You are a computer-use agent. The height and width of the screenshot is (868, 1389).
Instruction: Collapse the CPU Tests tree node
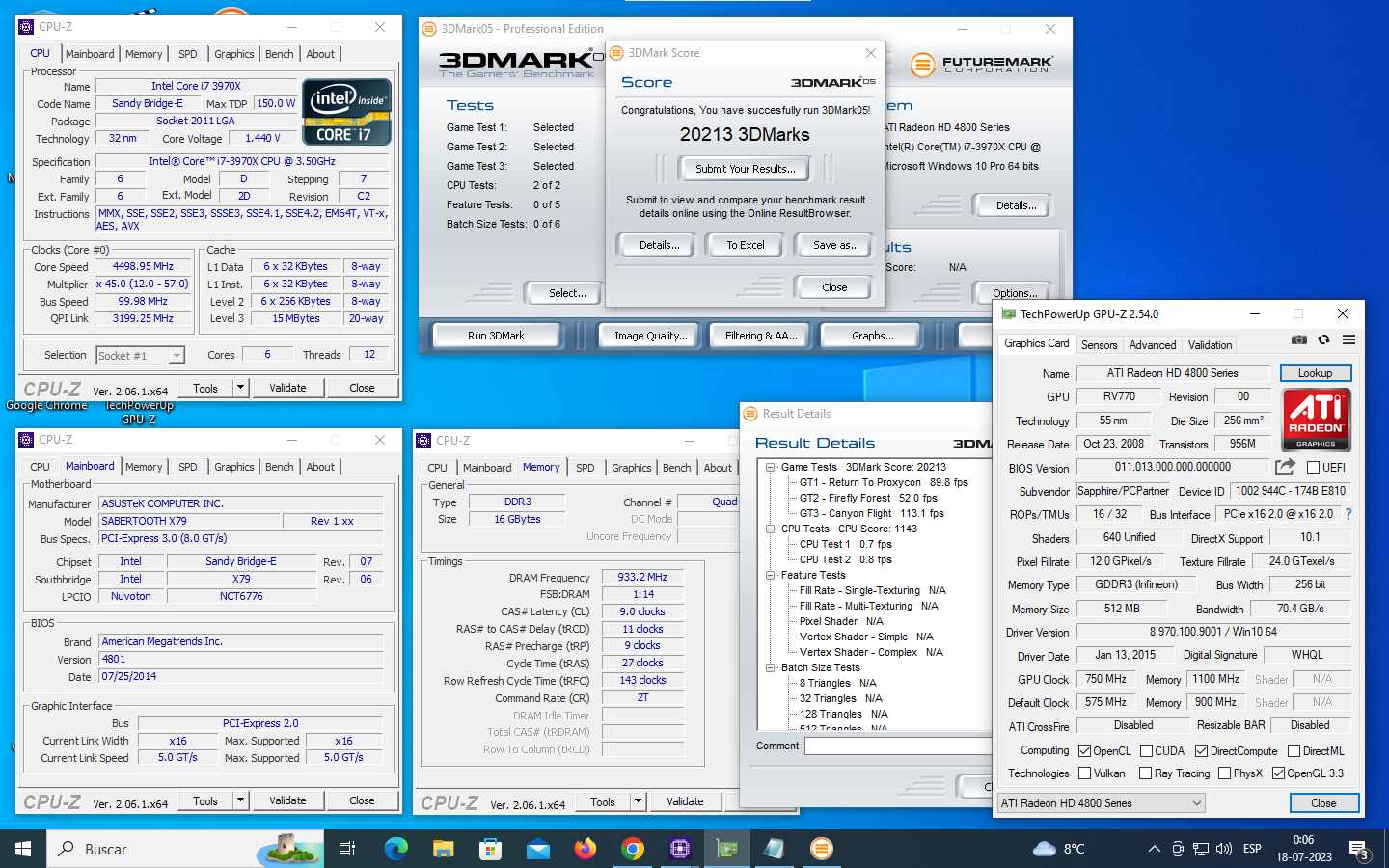[x=771, y=529]
